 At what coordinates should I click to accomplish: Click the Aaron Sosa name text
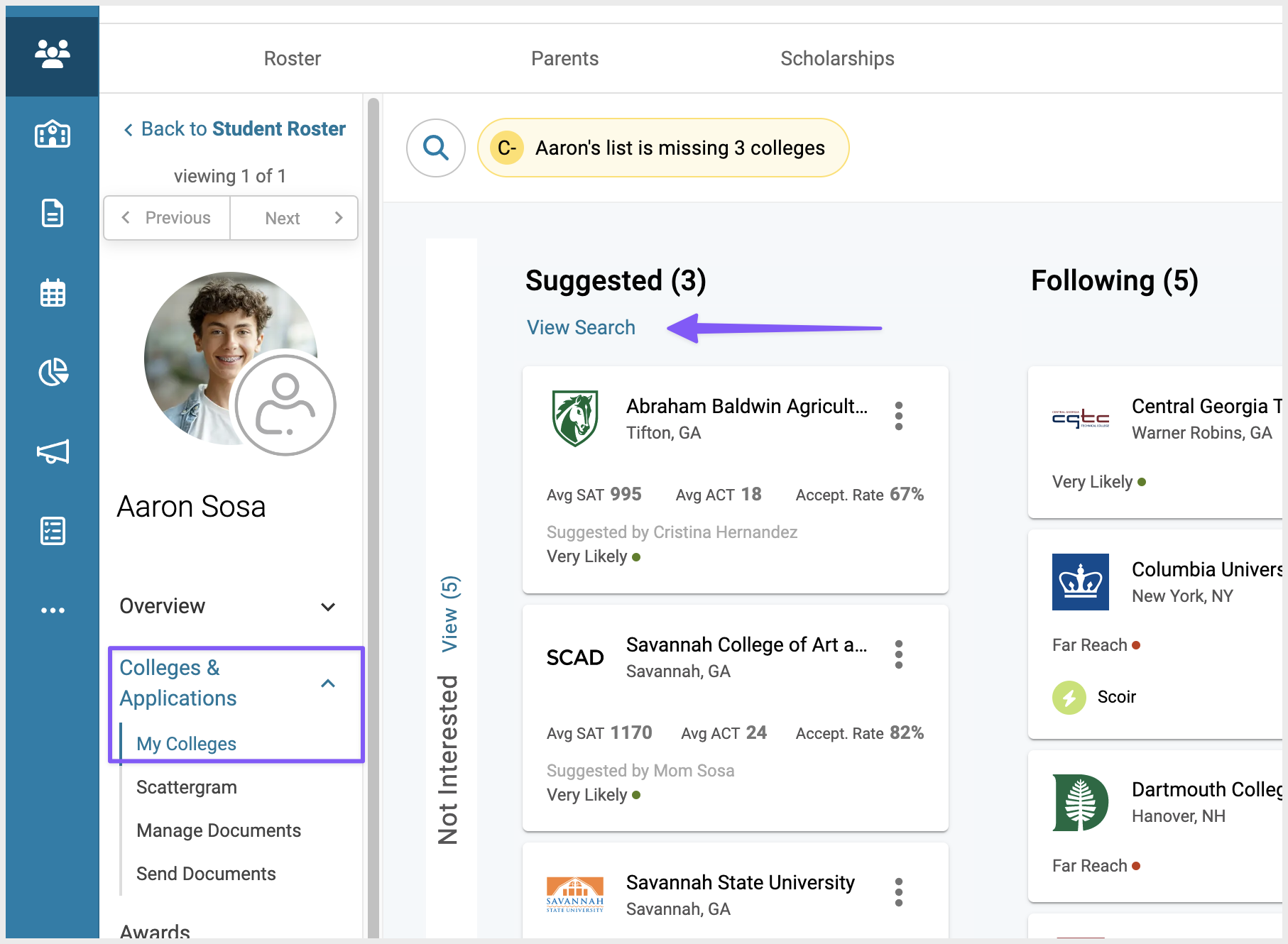tap(192, 507)
